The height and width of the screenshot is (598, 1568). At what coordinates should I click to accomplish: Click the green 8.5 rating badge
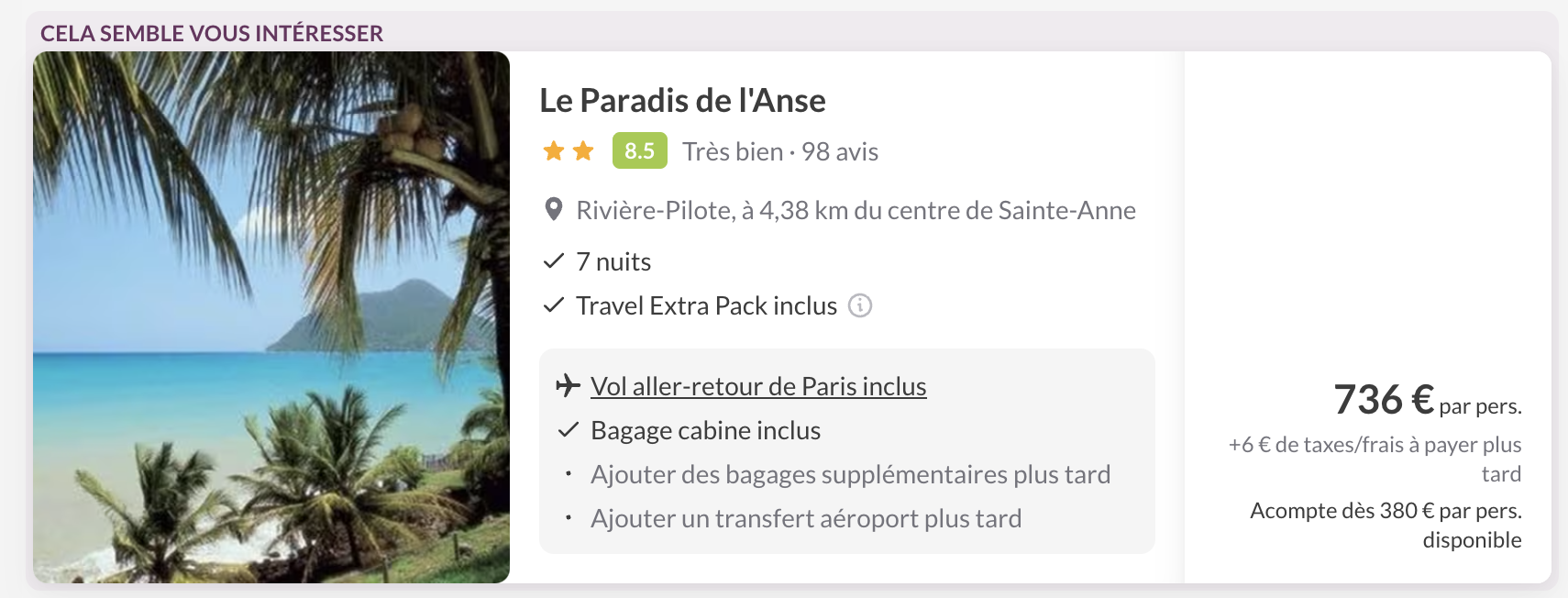coord(639,150)
